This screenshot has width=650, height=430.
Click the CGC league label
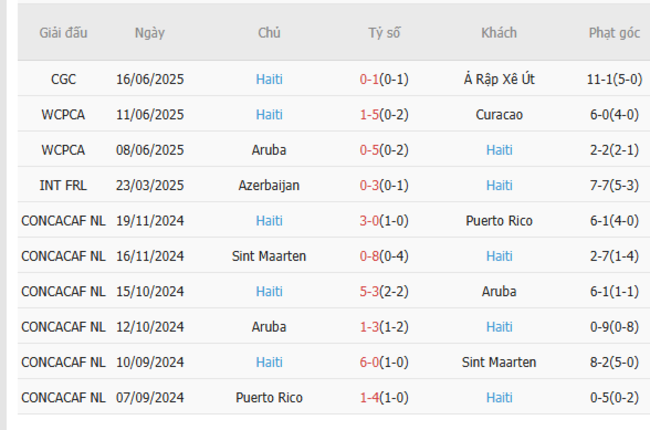pos(63,79)
